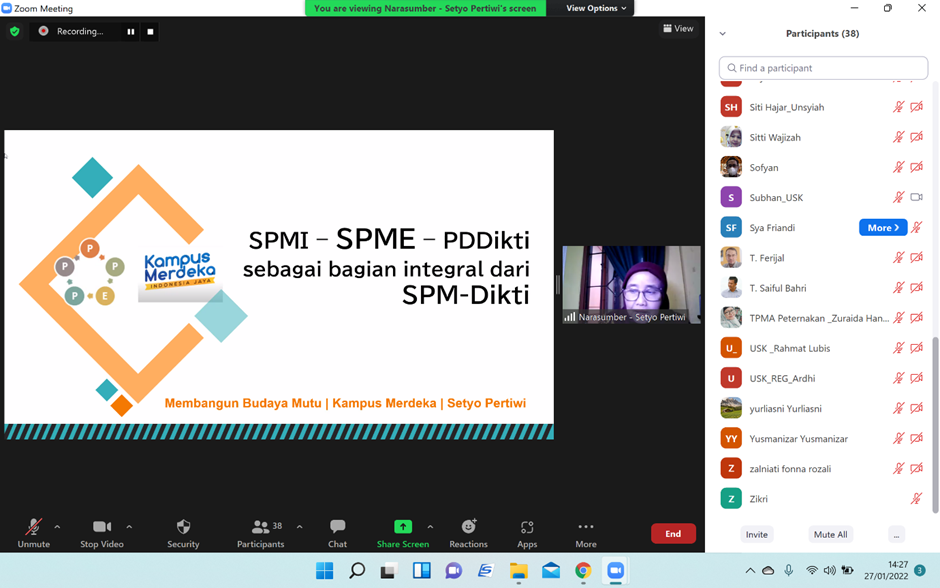940x588 pixels.
Task: Unmute the microphone
Action: [x=34, y=533]
